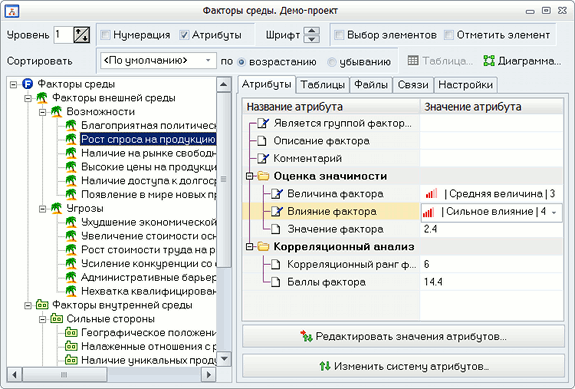Image resolution: width=575 pixels, height=389 pixels.
Task: Select the Наличие уникальных продуктов item
Action: click(149, 360)
